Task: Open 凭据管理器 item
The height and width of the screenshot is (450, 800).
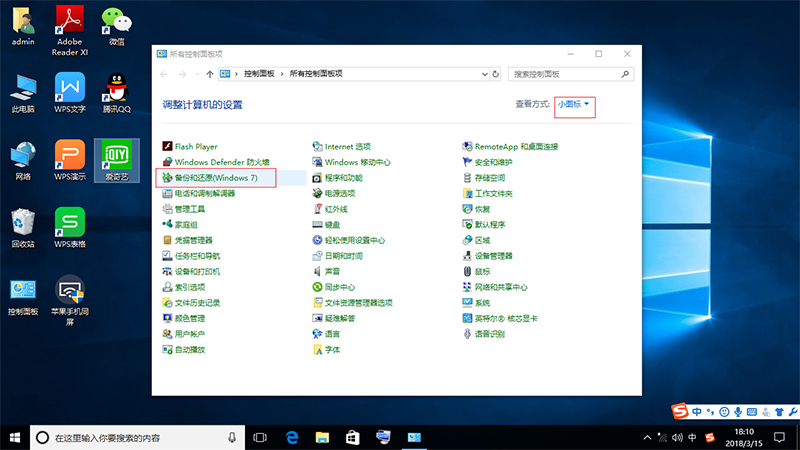Action: pyautogui.click(x=187, y=240)
